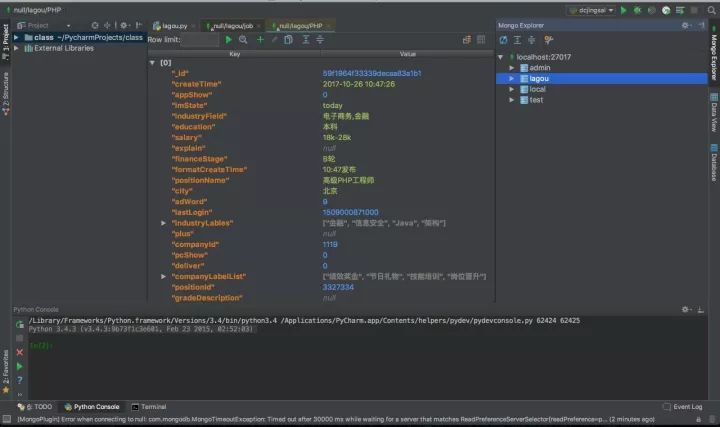Viewport: 720px width, 427px height.
Task: Execute current statement in Python console
Action: tap(19, 366)
